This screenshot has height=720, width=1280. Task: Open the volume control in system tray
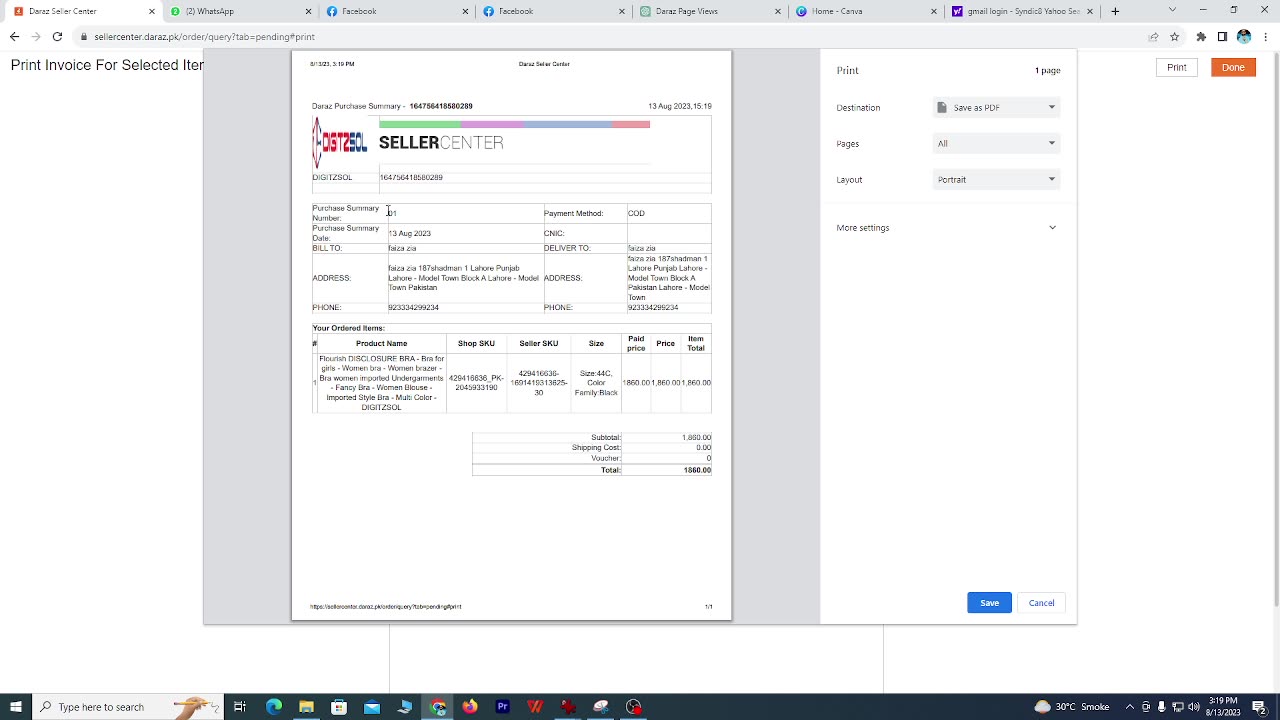(x=1194, y=707)
